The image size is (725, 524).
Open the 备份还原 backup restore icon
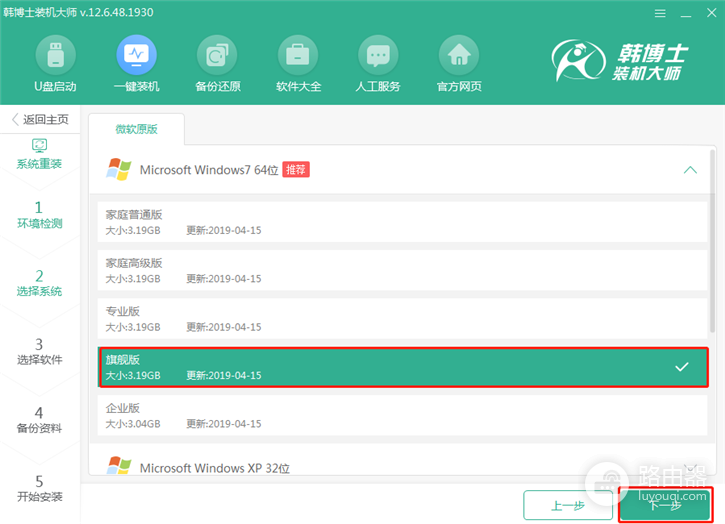pos(217,55)
